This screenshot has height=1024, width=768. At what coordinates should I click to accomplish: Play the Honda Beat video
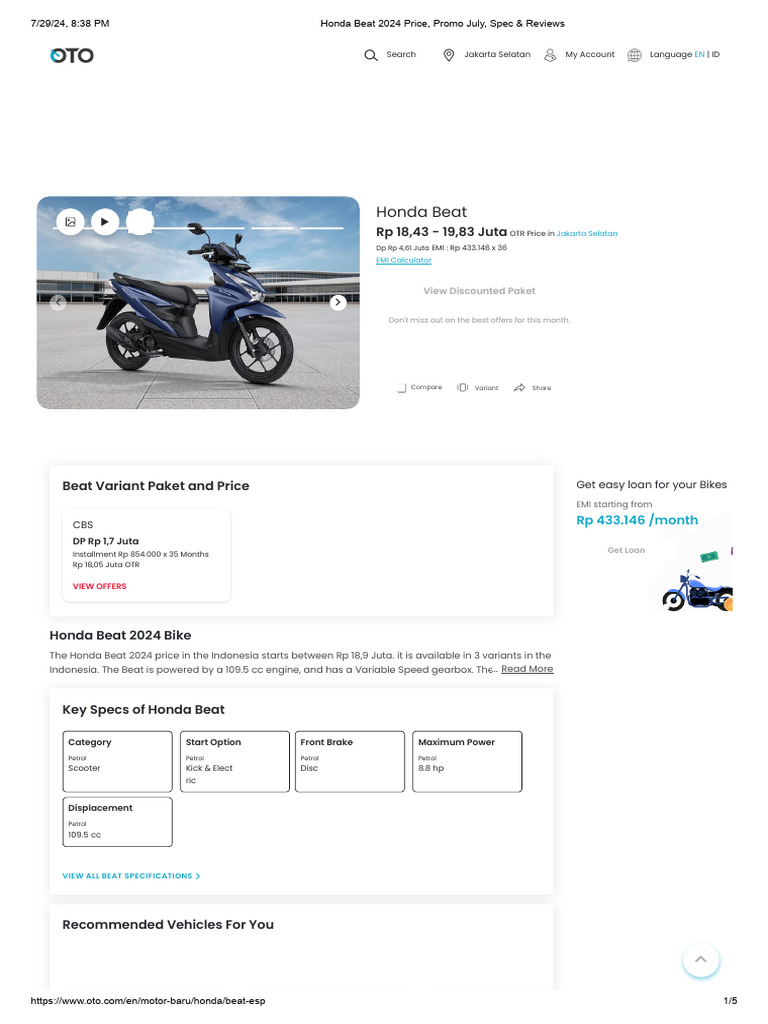104,222
